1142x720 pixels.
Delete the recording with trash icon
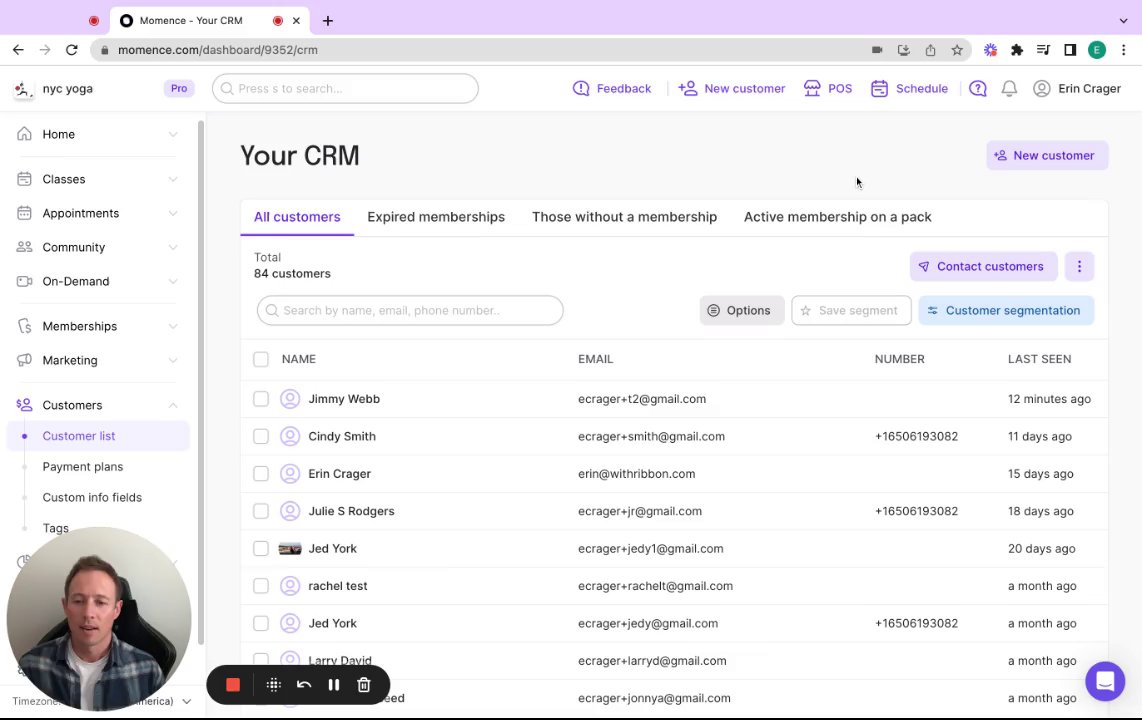click(364, 684)
